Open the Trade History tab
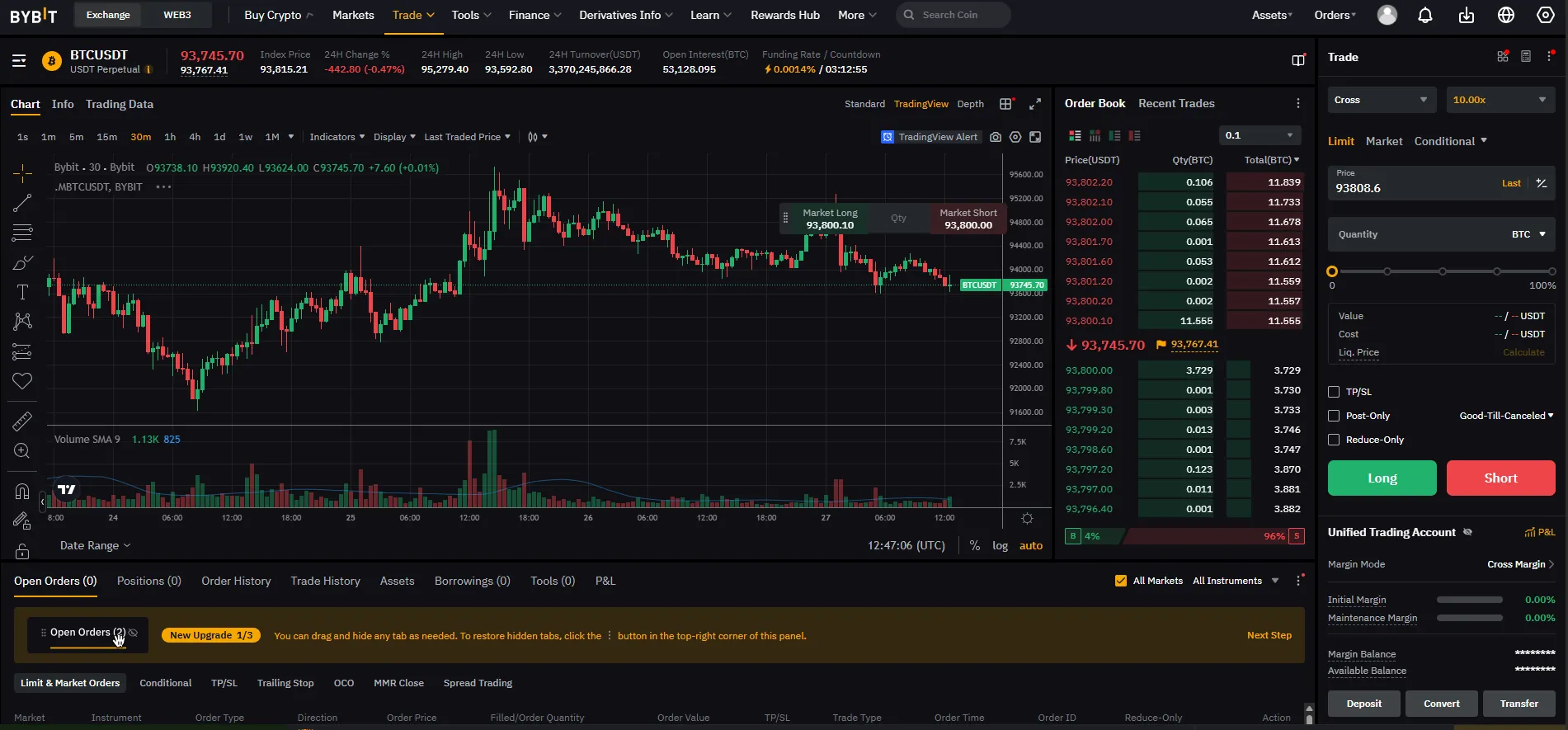This screenshot has width=1568, height=730. pyautogui.click(x=325, y=581)
